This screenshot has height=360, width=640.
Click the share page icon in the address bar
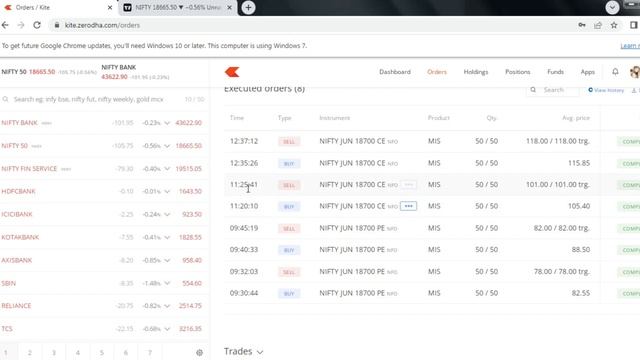(598, 25)
